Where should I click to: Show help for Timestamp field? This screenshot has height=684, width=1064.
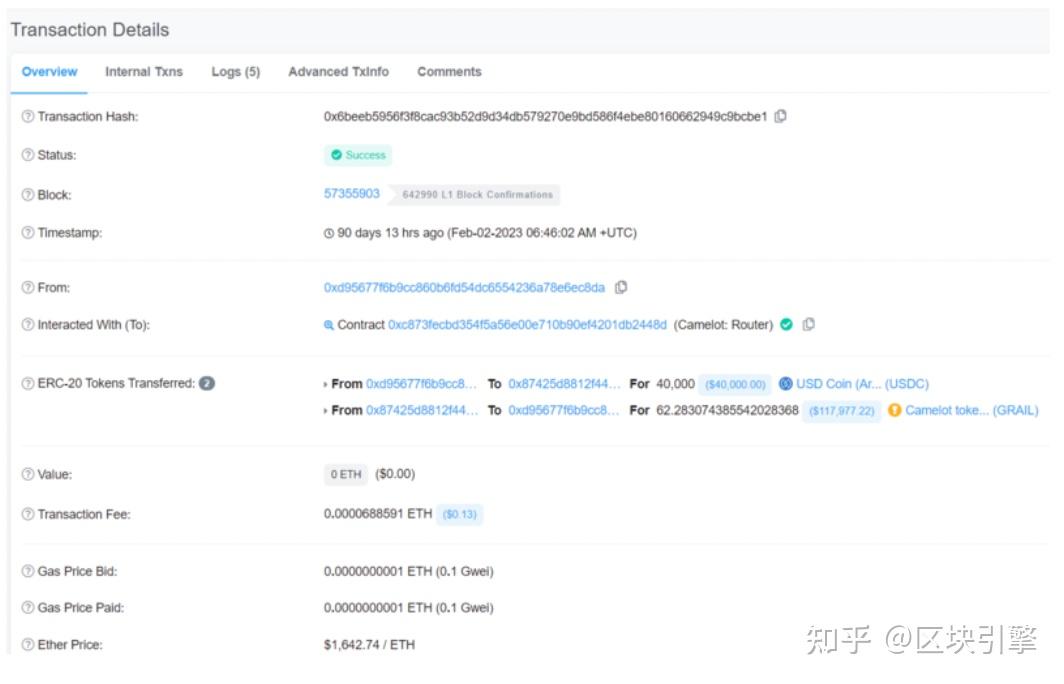(x=28, y=233)
